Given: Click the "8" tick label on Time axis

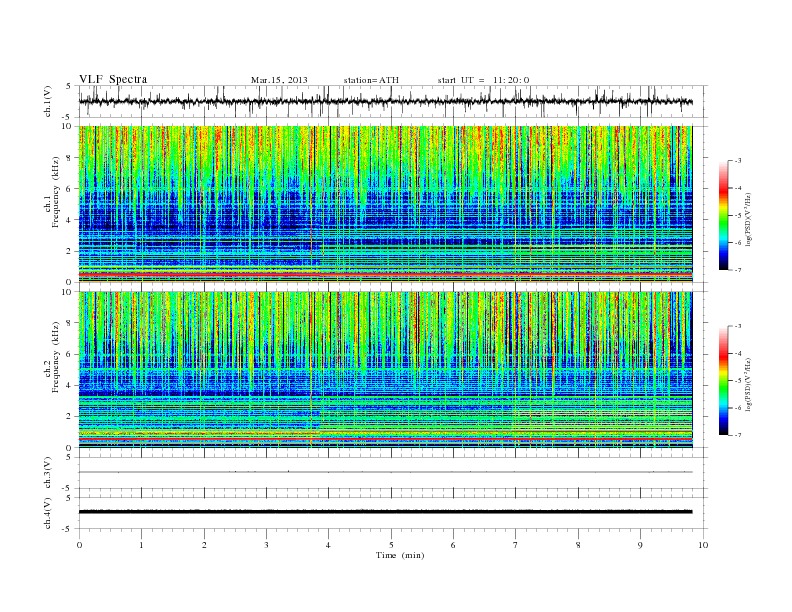Looking at the screenshot, I should (x=578, y=545).
